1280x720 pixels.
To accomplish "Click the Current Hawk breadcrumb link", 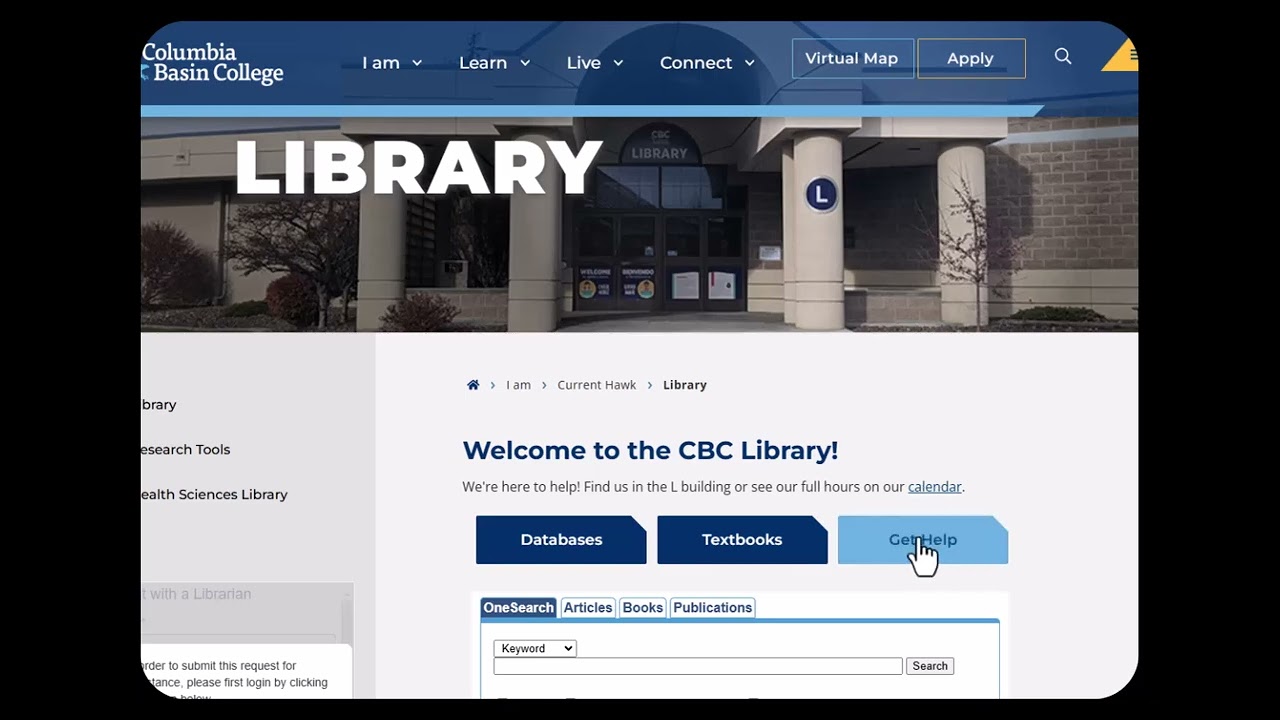I will click(596, 385).
